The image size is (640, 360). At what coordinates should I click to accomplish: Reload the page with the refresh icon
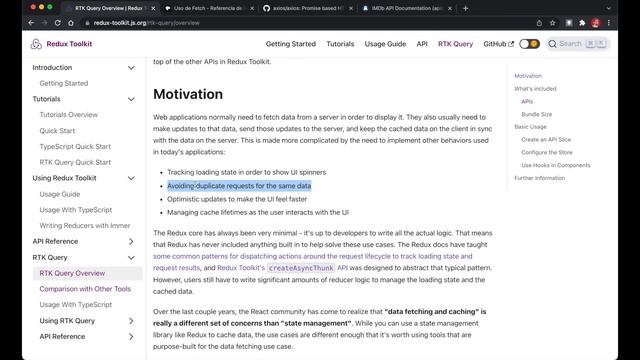coord(58,23)
